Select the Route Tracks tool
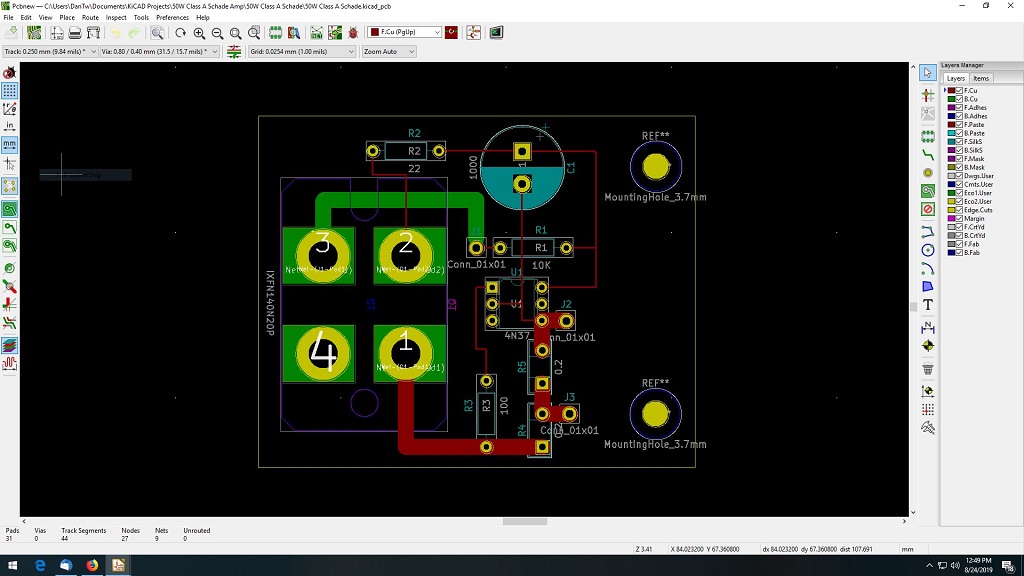This screenshot has width=1024, height=576. click(x=928, y=155)
